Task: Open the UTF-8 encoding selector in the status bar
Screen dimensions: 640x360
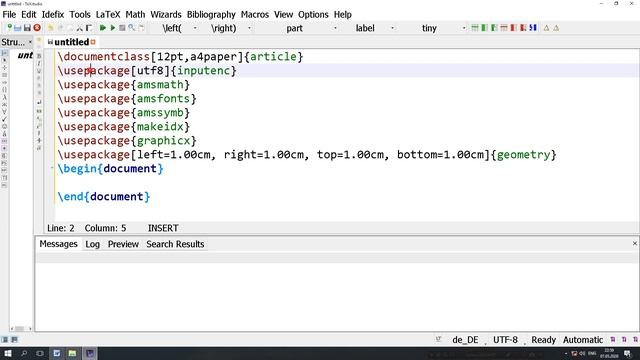Action: click(x=505, y=340)
